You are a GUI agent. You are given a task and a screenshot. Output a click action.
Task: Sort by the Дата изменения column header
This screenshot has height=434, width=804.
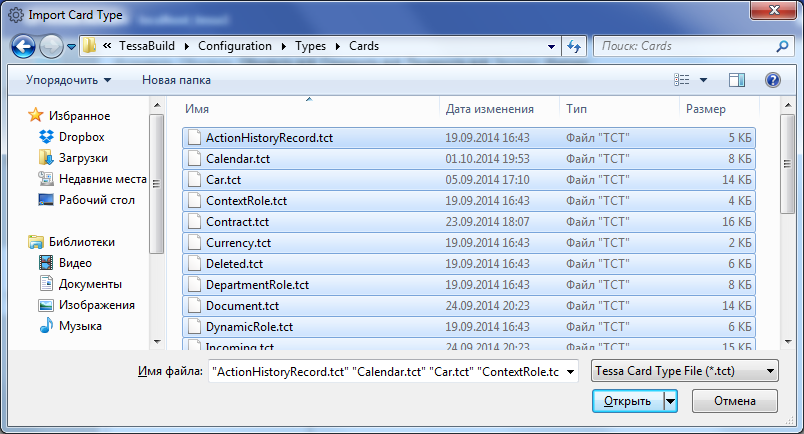click(x=490, y=109)
